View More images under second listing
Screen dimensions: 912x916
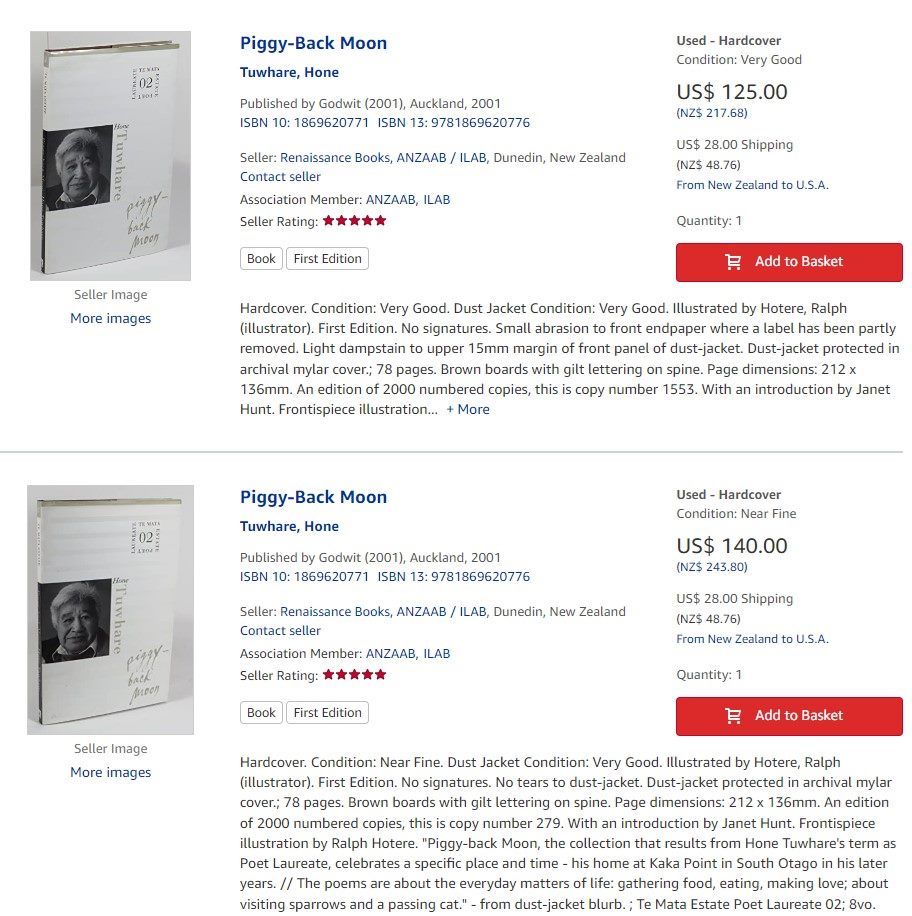tap(110, 772)
